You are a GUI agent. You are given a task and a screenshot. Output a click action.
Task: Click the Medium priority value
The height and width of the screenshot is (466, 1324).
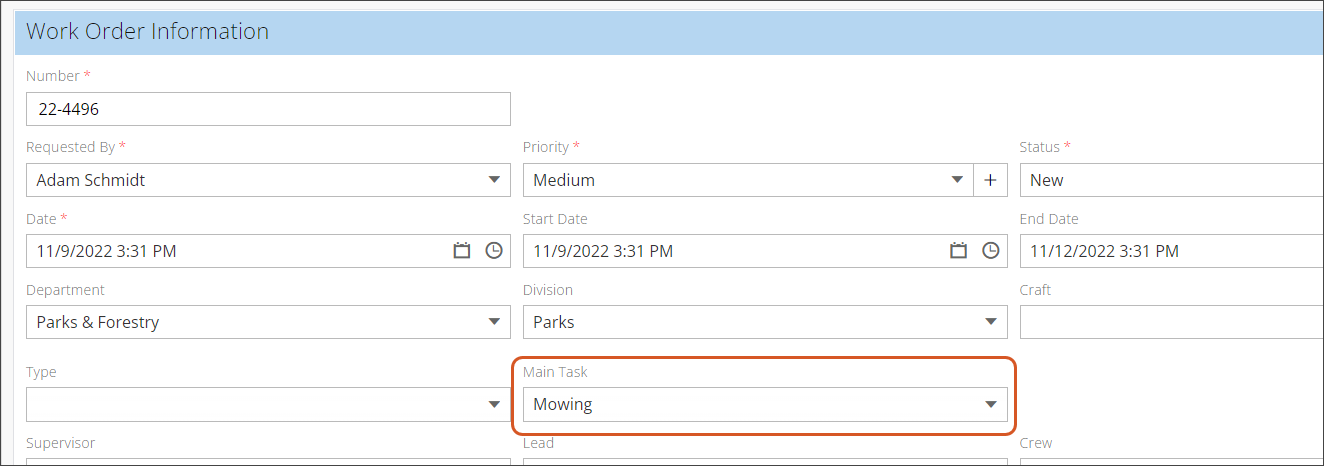pos(564,180)
